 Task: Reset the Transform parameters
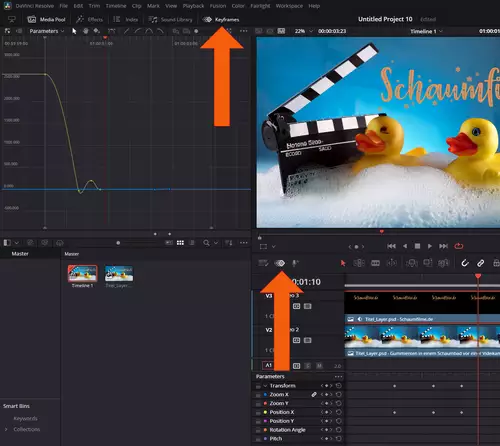click(x=339, y=386)
